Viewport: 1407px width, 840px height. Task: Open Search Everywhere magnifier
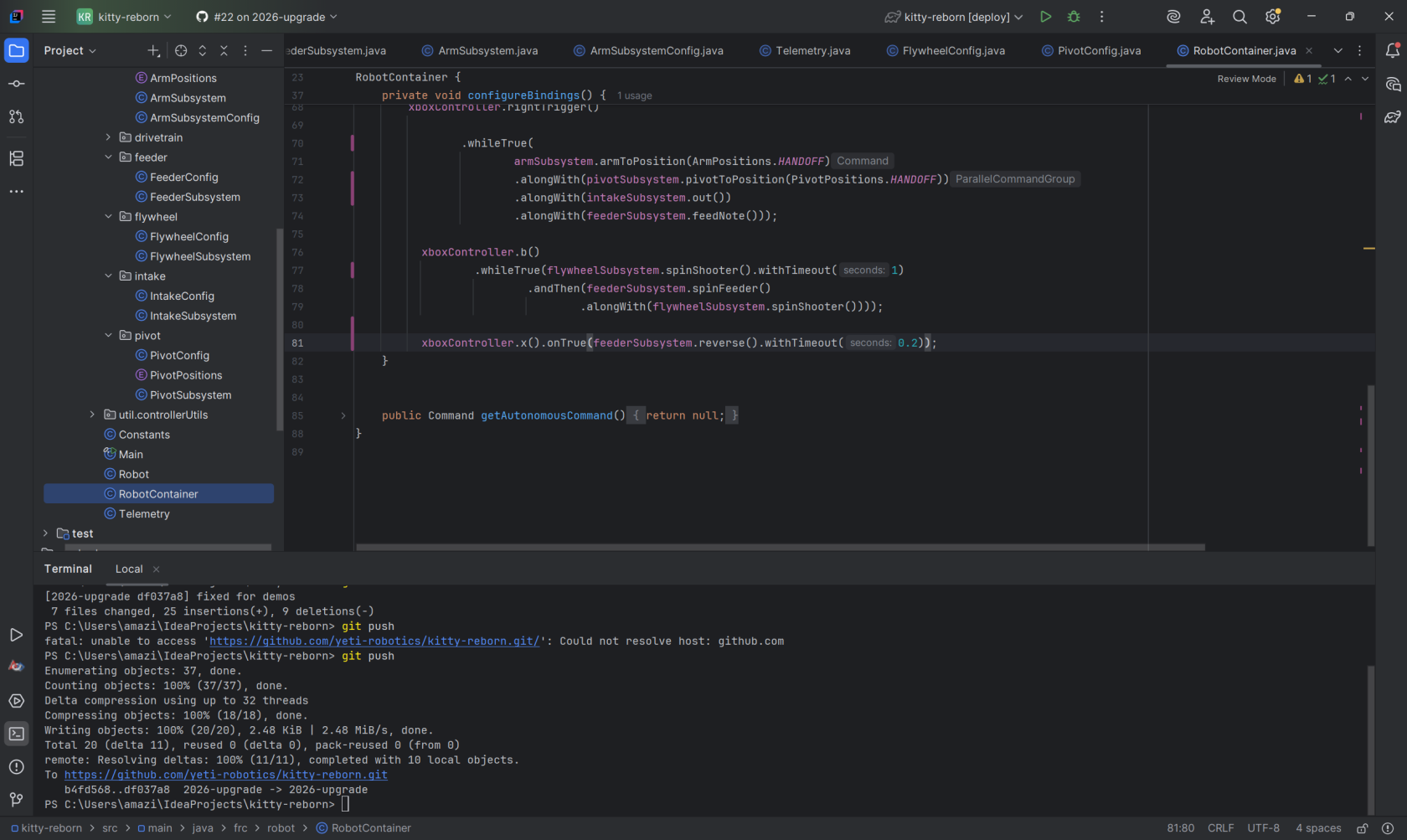1239,17
